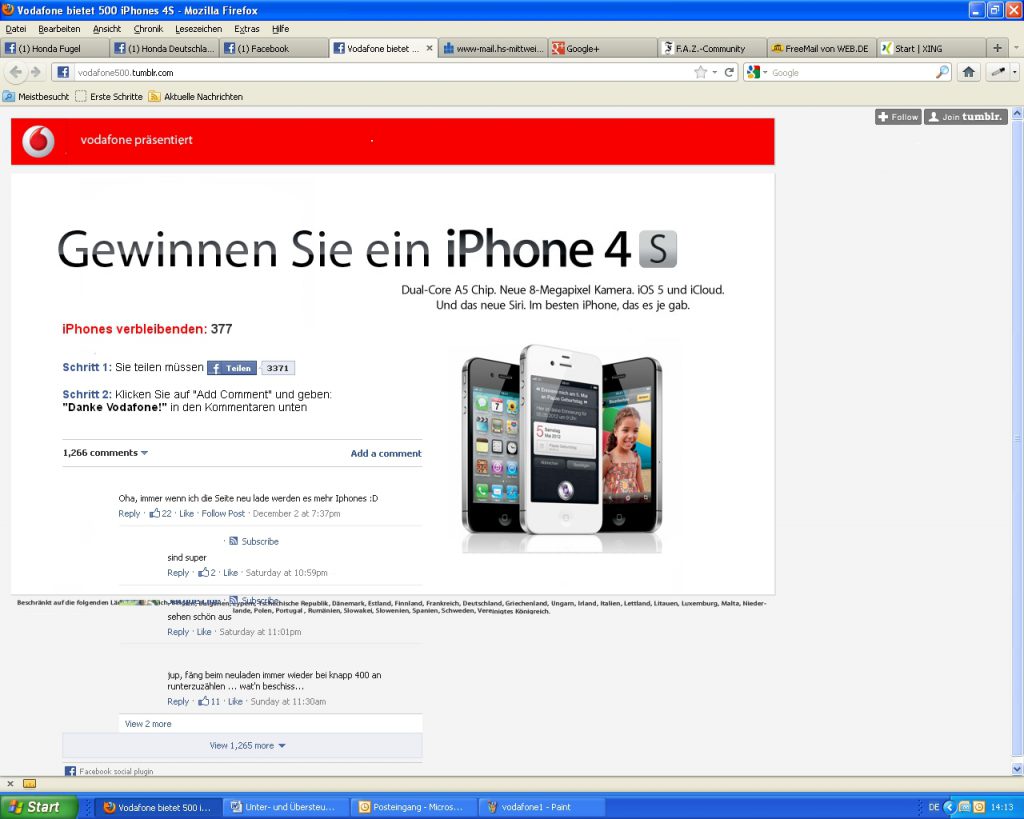Switch to Posteingang - Microsoft Outlook taskbar item
Screen dimensions: 1024x819
point(413,807)
